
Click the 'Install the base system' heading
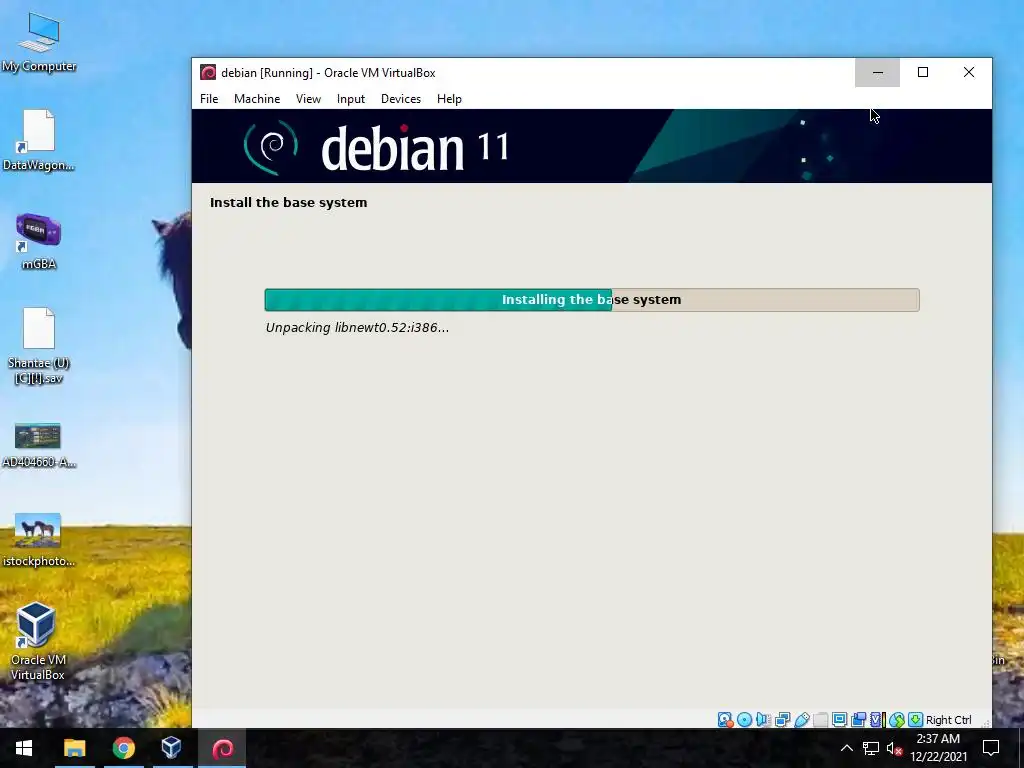[x=289, y=202]
